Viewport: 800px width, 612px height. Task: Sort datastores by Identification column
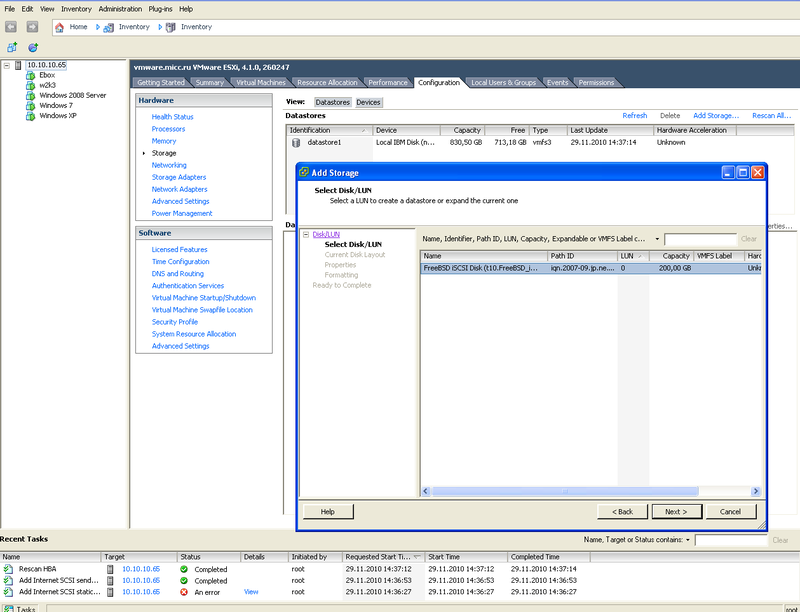(x=329, y=131)
